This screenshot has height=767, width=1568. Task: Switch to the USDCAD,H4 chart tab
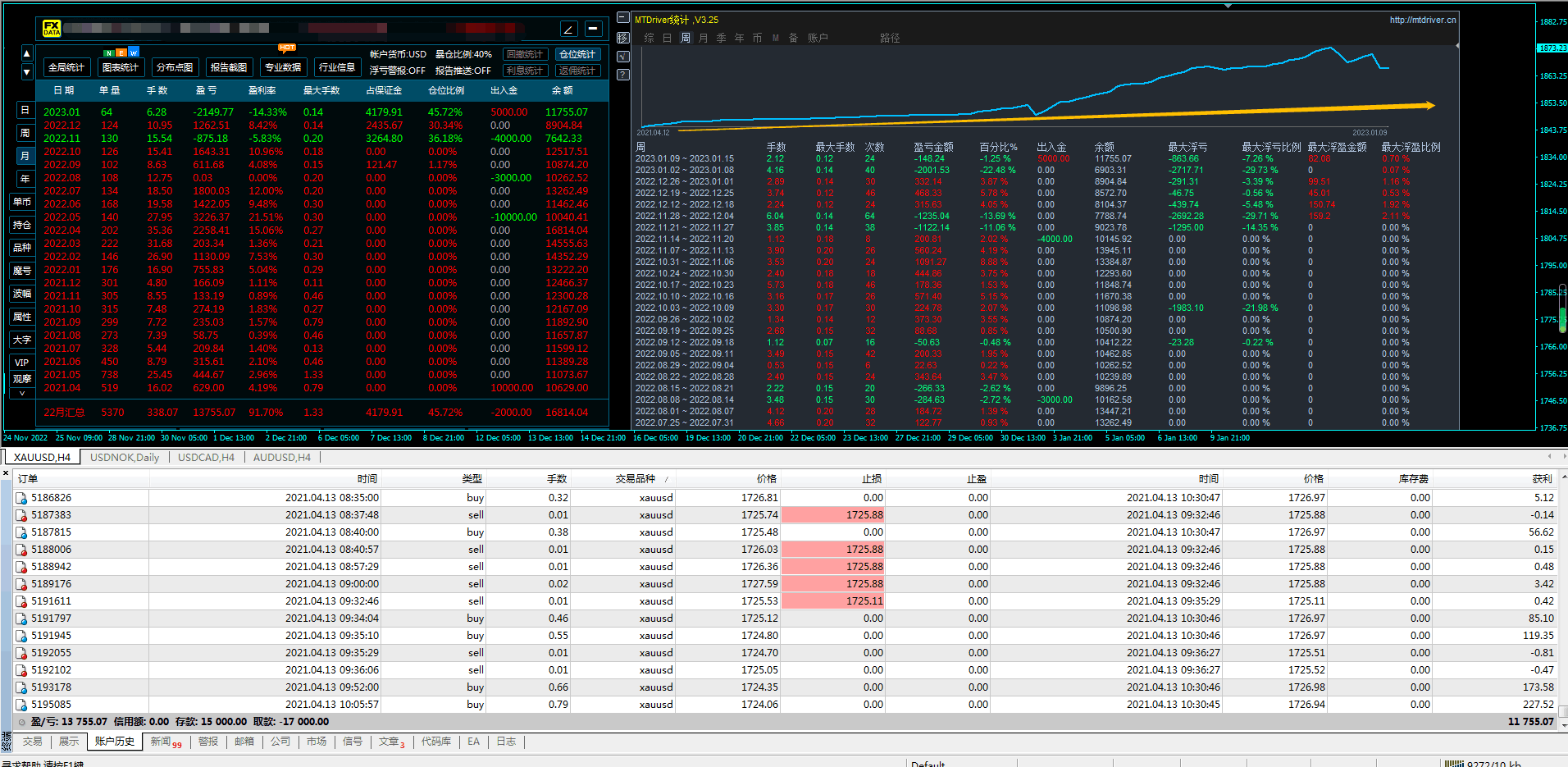click(x=206, y=458)
